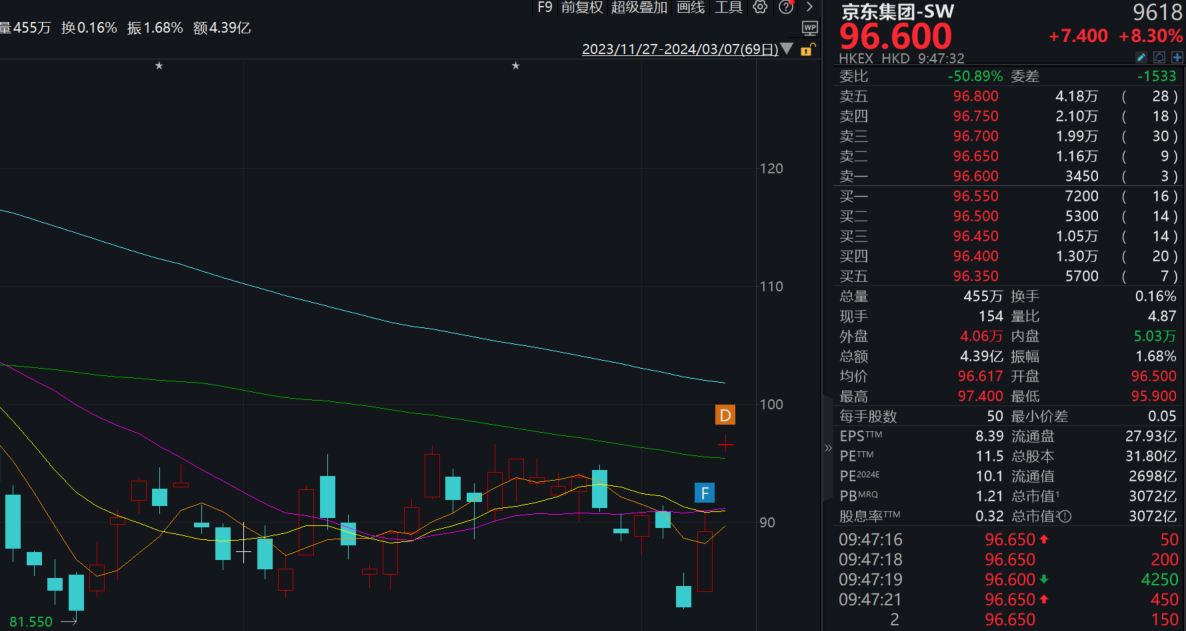This screenshot has height=631, width=1186.
Task: Click the first star marker above chart
Action: pos(159,66)
